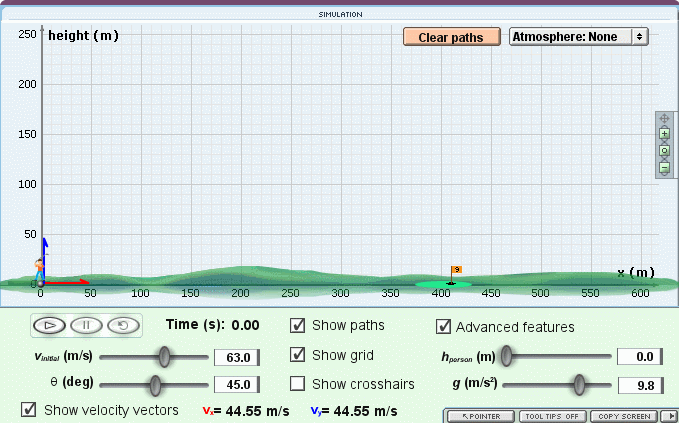The width and height of the screenshot is (679, 423).
Task: Open the Atmosphere dropdown menu
Action: click(x=579, y=36)
